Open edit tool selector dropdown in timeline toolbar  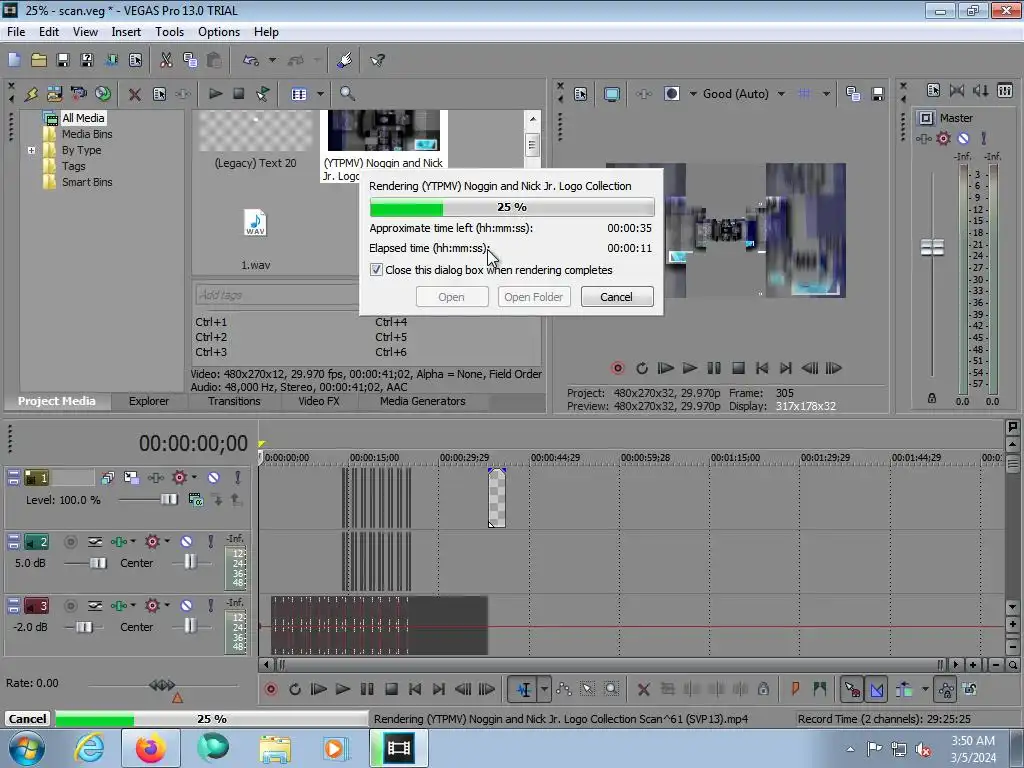544,689
